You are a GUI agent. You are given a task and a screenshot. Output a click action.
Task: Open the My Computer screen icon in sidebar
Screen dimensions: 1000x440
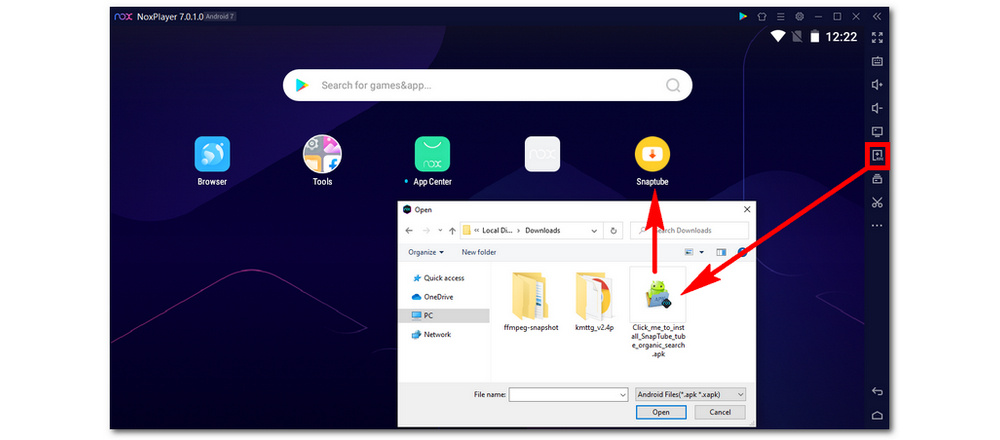click(x=877, y=132)
